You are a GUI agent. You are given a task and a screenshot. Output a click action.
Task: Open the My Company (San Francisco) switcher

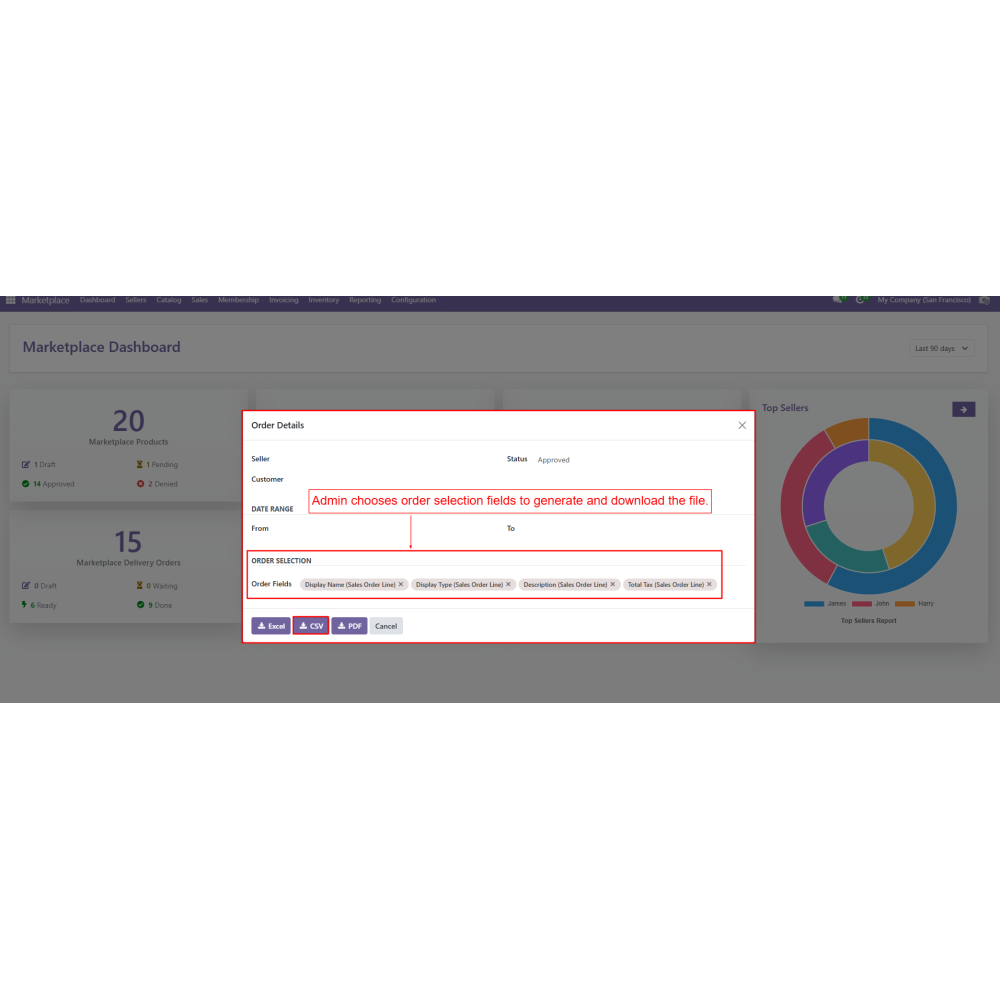pyautogui.click(x=923, y=300)
